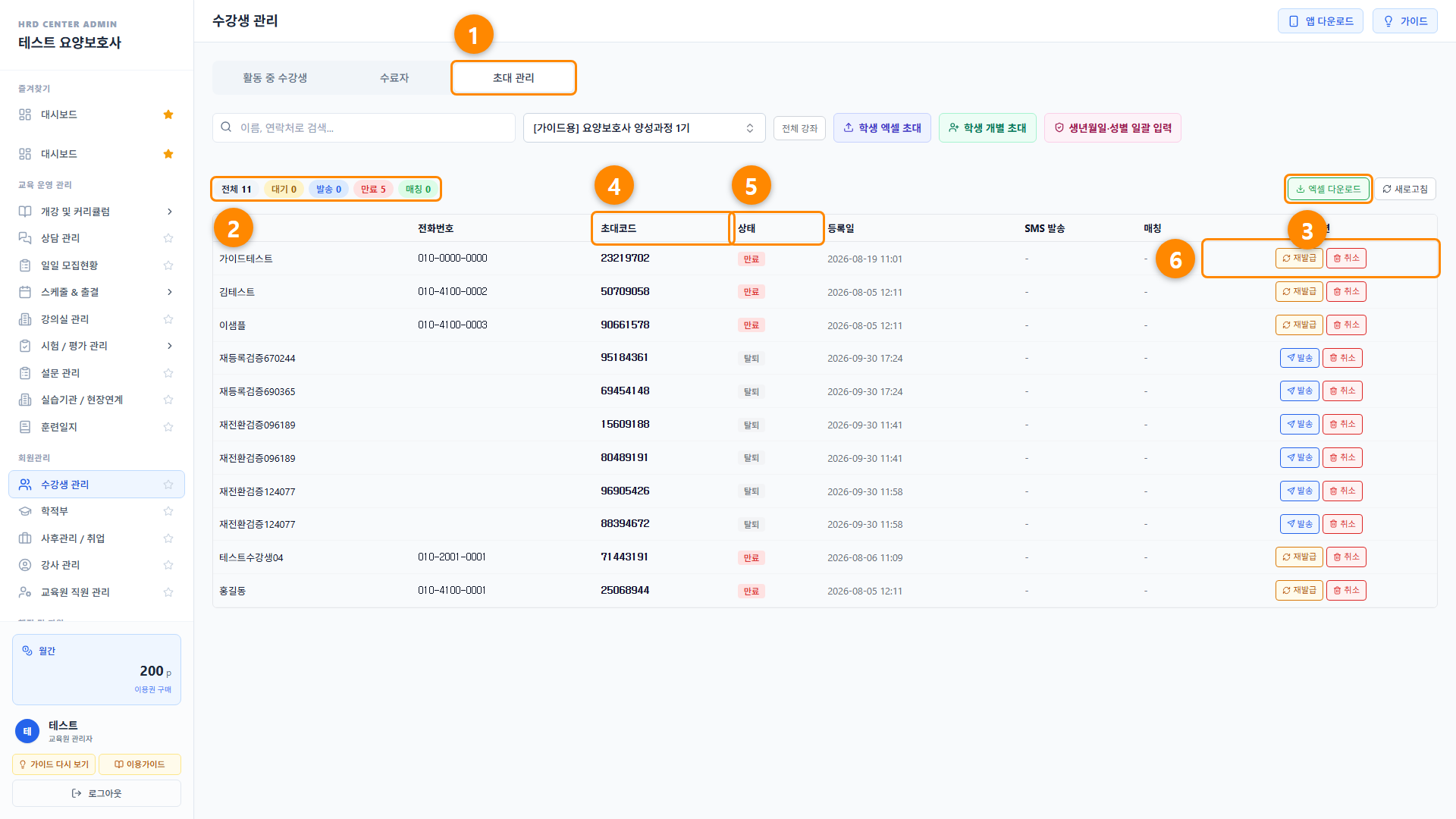Click the 엑셀 다운로드 button
Image resolution: width=1456 pixels, height=819 pixels.
1328,190
